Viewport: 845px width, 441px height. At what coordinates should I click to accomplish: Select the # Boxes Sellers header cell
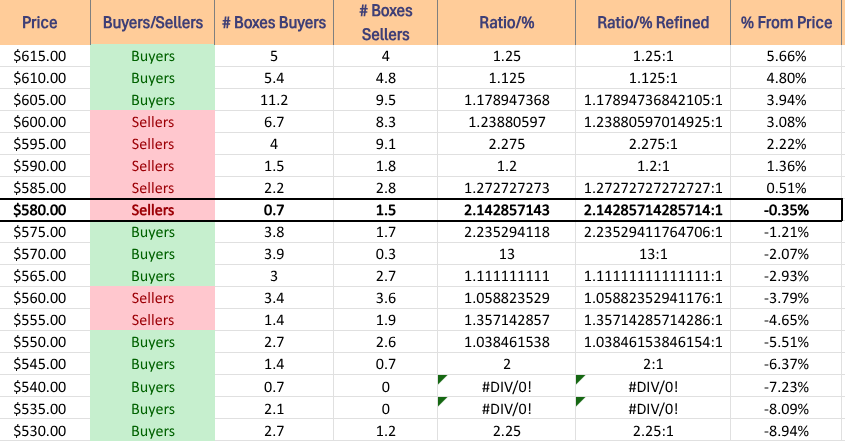pyautogui.click(x=385, y=22)
